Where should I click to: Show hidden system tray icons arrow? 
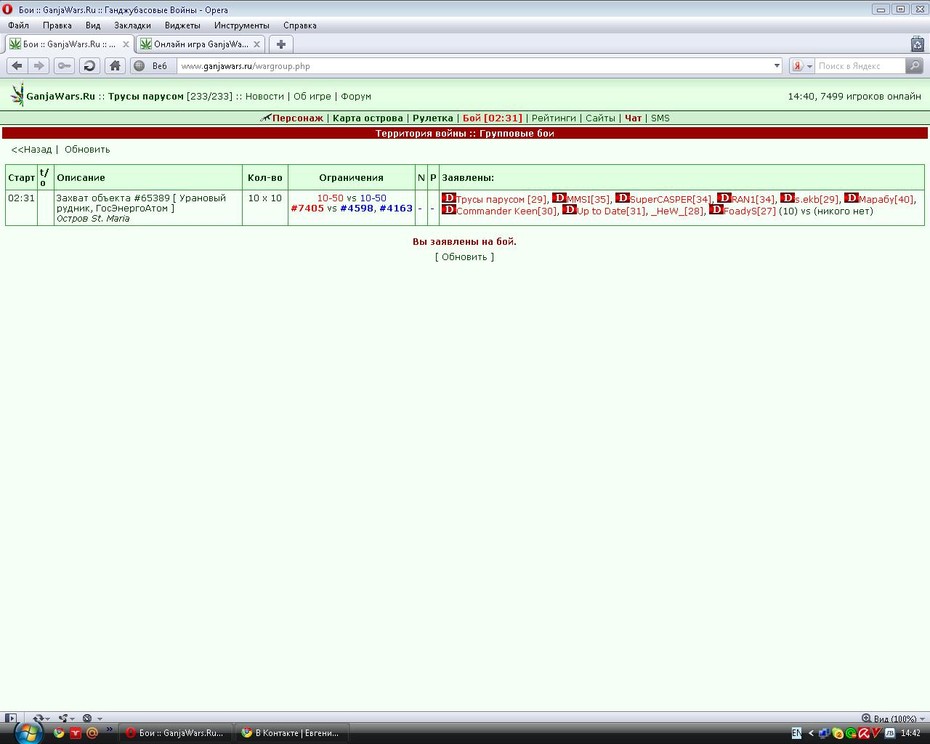tap(811, 733)
